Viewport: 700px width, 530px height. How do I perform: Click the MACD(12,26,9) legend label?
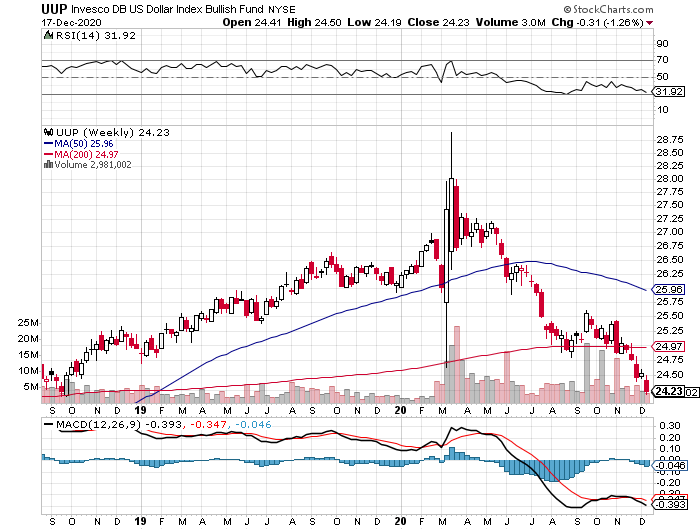tap(98, 424)
